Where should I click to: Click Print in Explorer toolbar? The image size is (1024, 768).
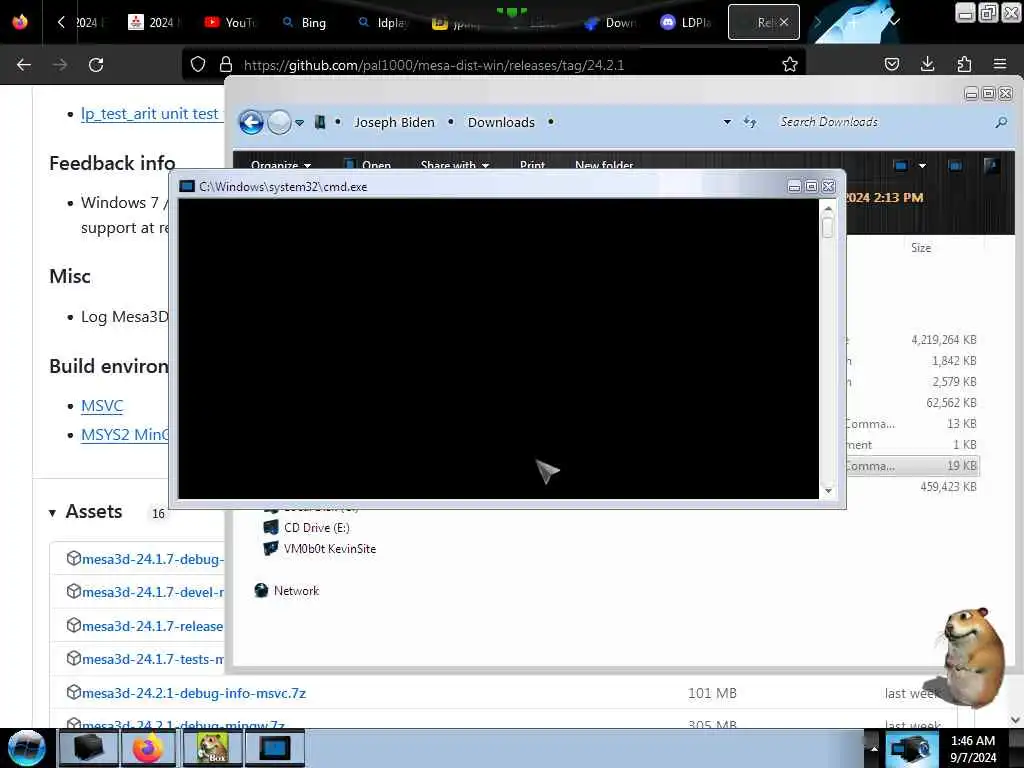[532, 165]
